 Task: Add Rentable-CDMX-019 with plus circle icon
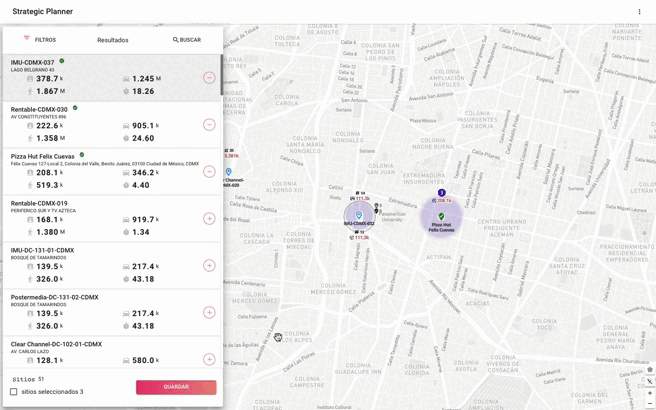[x=209, y=218]
